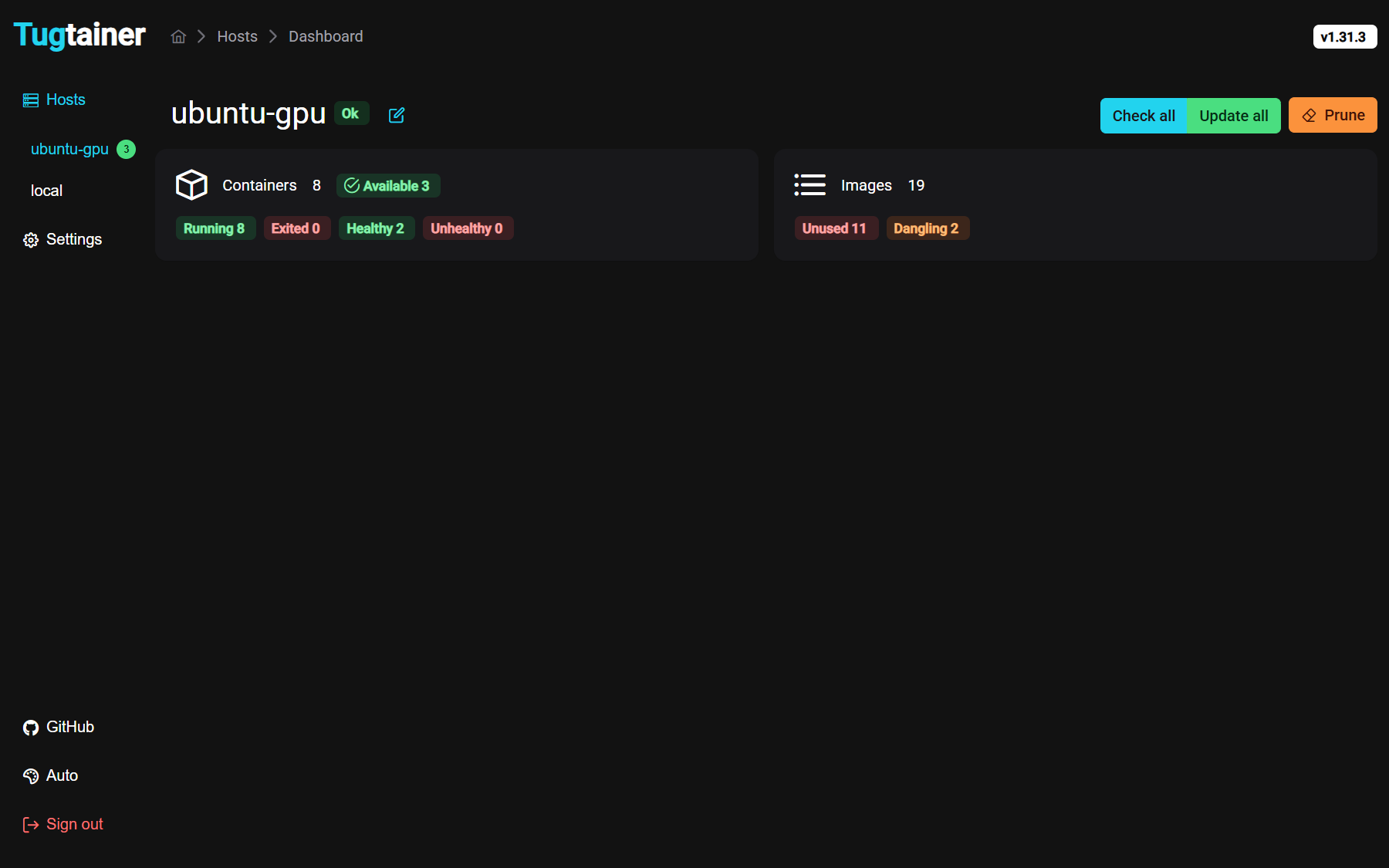
Task: Click the Update all button
Action: coord(1233,116)
